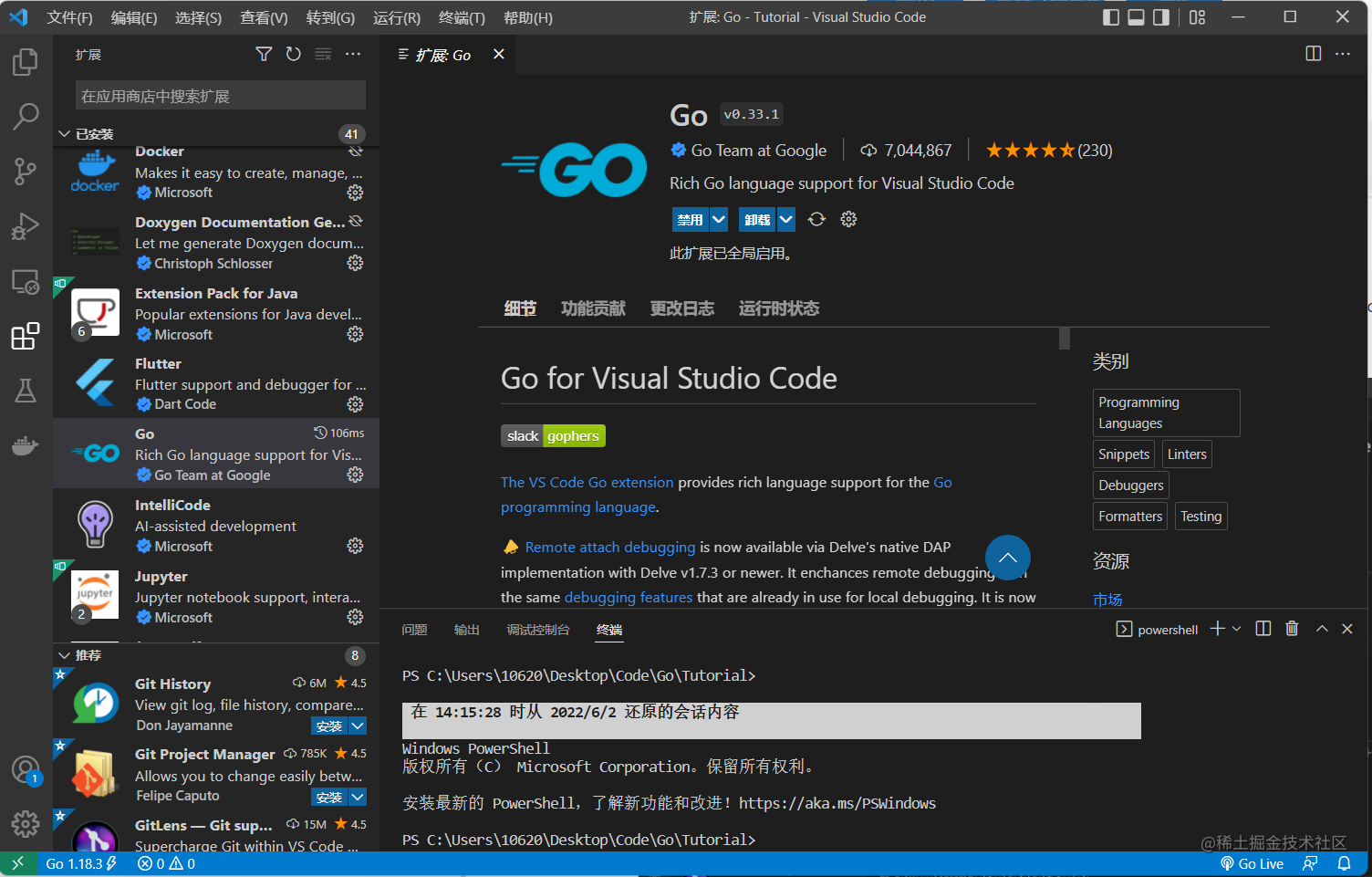Open the Search view in activity bar

click(26, 116)
